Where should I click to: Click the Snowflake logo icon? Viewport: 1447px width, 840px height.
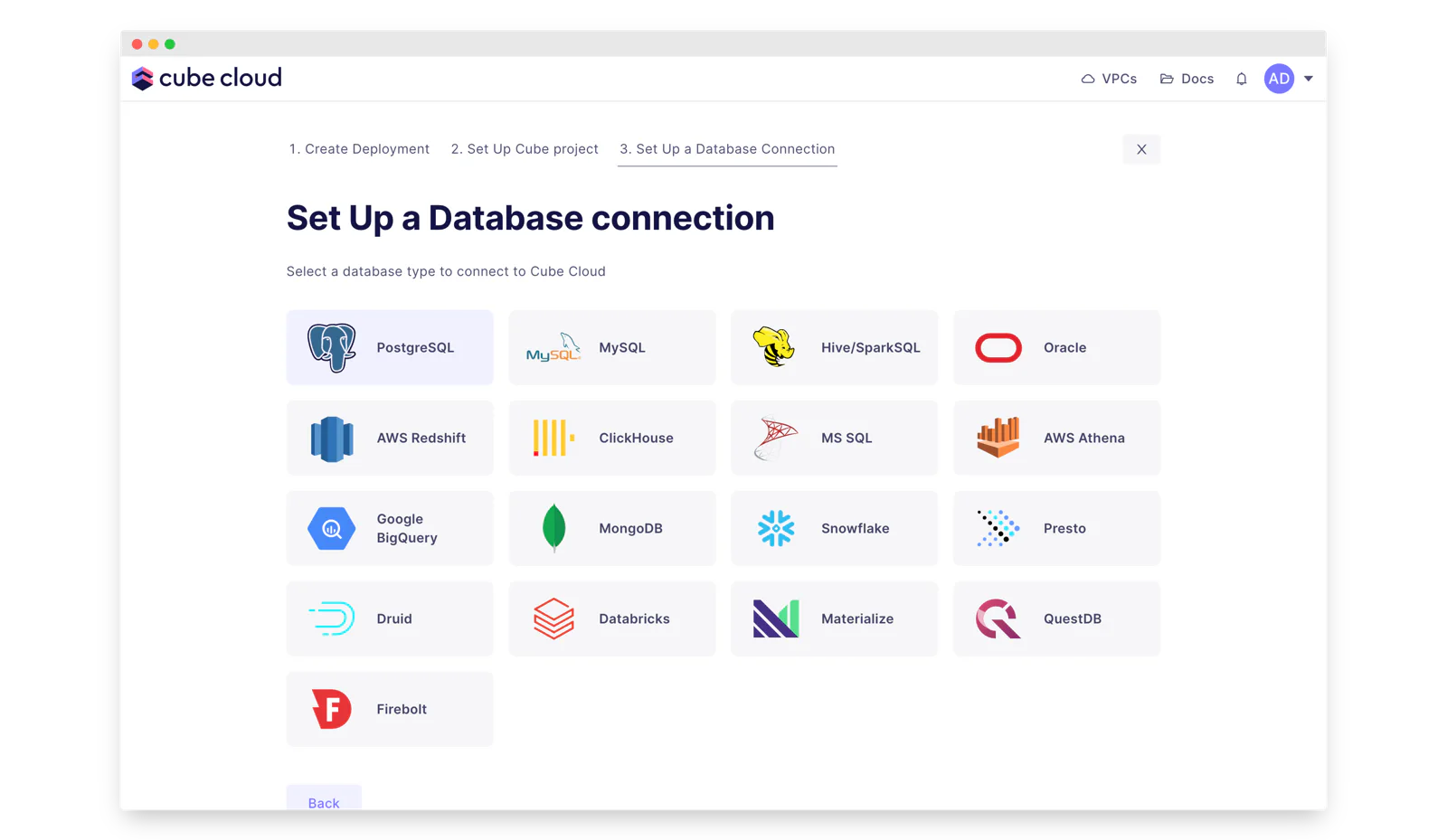(776, 528)
